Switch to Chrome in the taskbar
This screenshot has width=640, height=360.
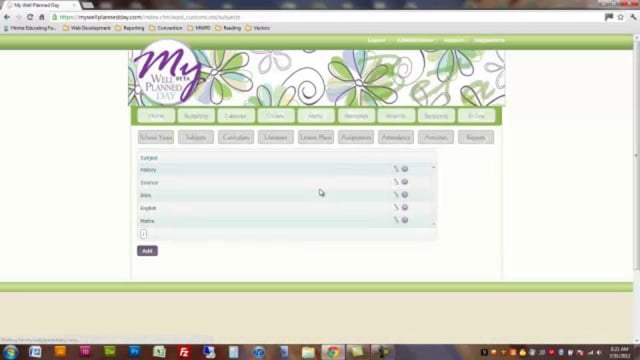pyautogui.click(x=333, y=352)
